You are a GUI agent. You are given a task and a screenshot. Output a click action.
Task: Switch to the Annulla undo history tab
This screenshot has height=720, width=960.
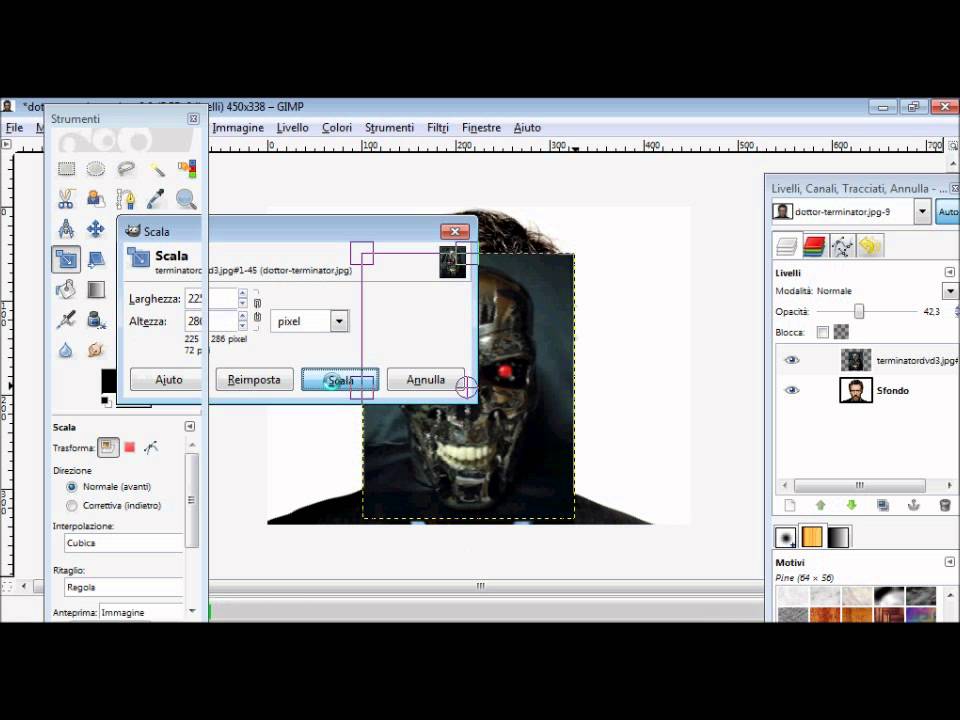pyautogui.click(x=870, y=246)
